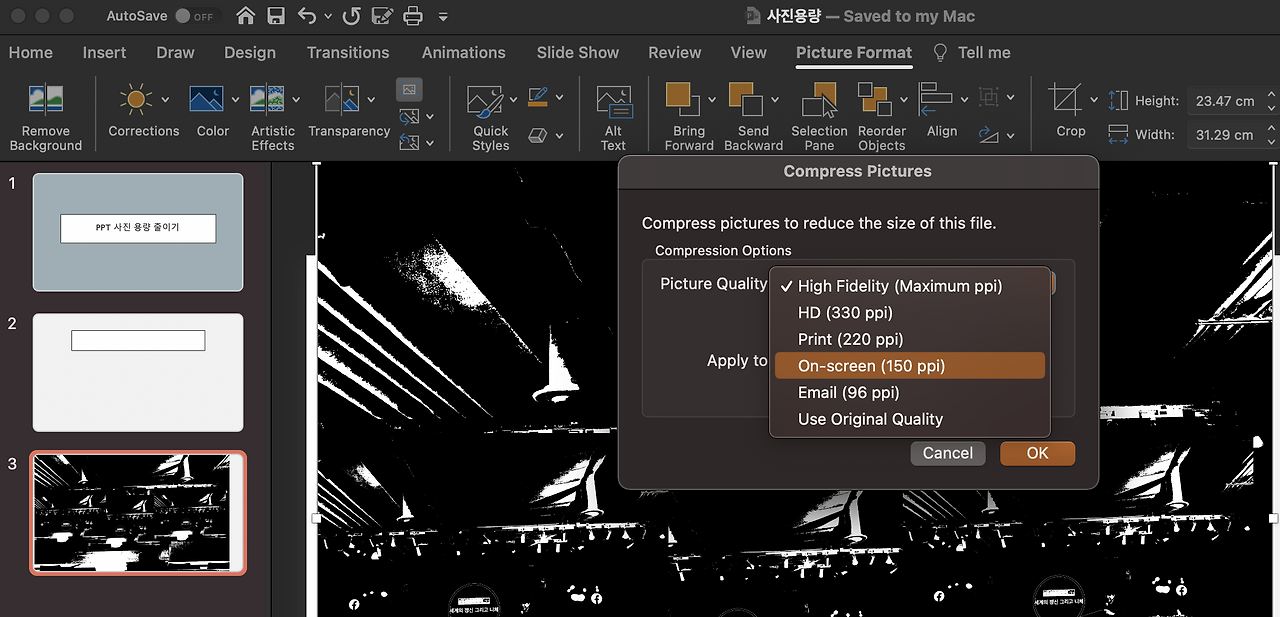
Task: Click the Tell me search box
Action: coord(972,52)
